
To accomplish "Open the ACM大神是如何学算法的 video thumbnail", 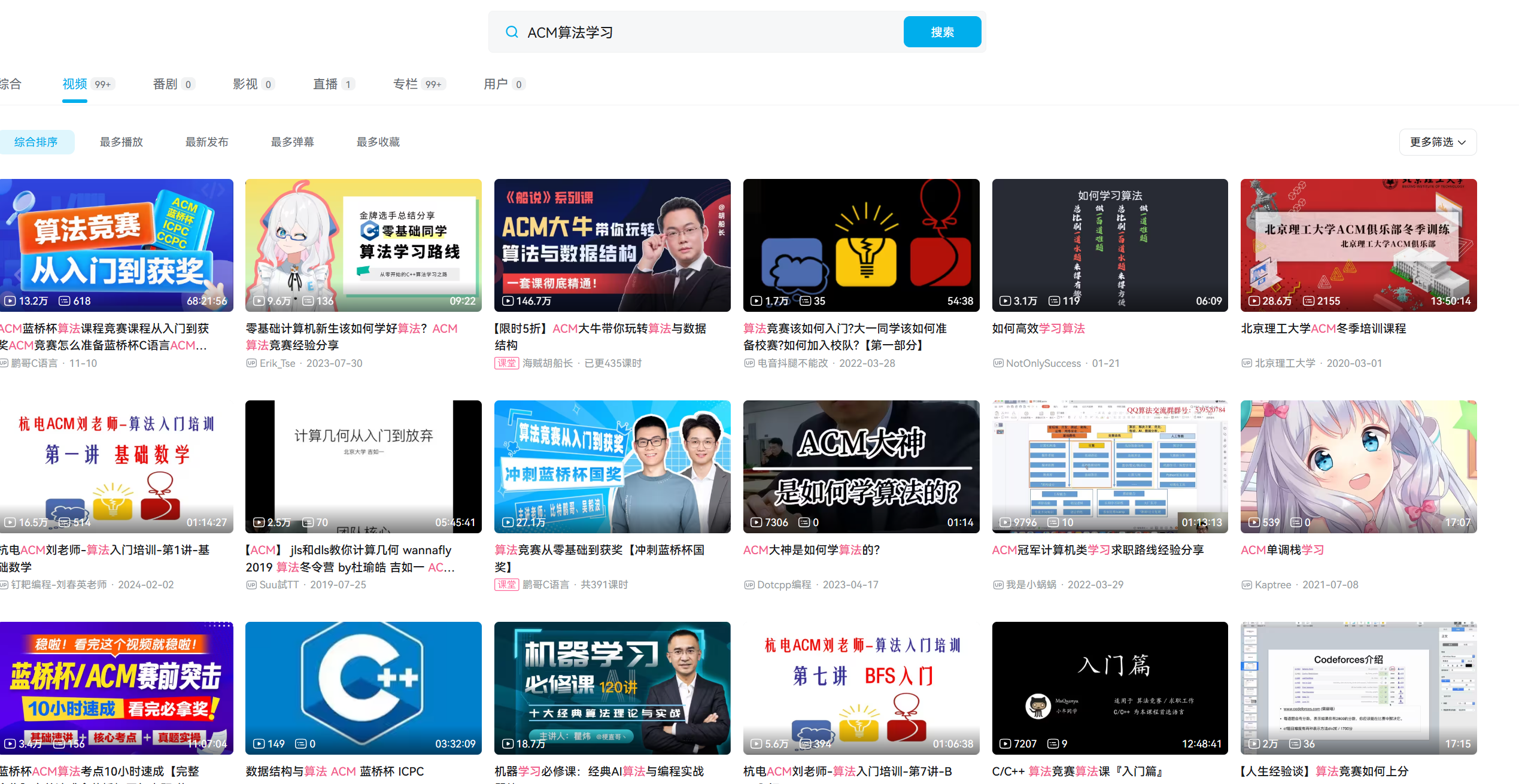I will 861,466.
